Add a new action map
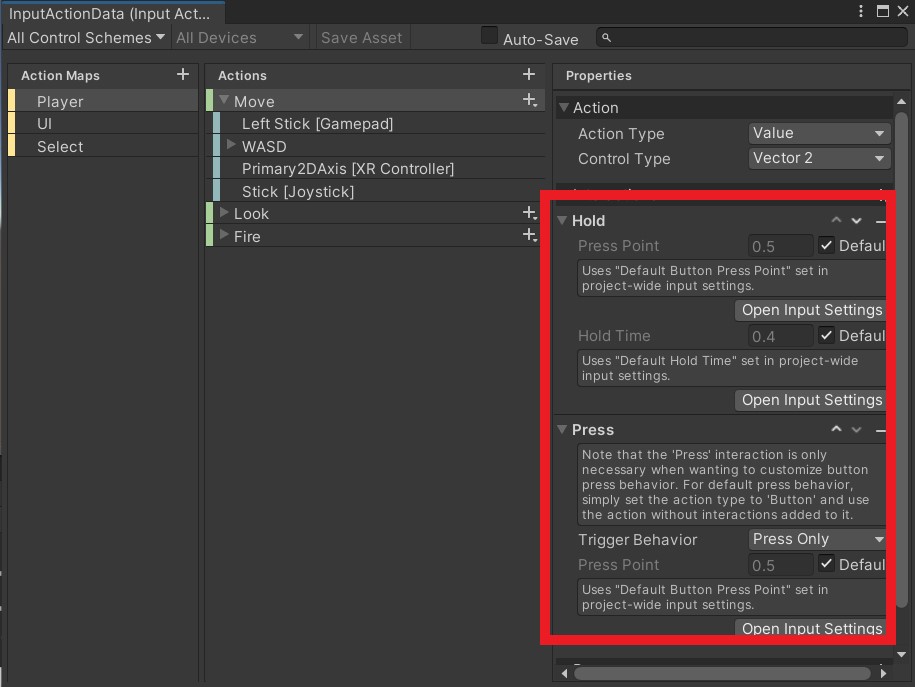The width and height of the screenshot is (915, 687). [183, 75]
